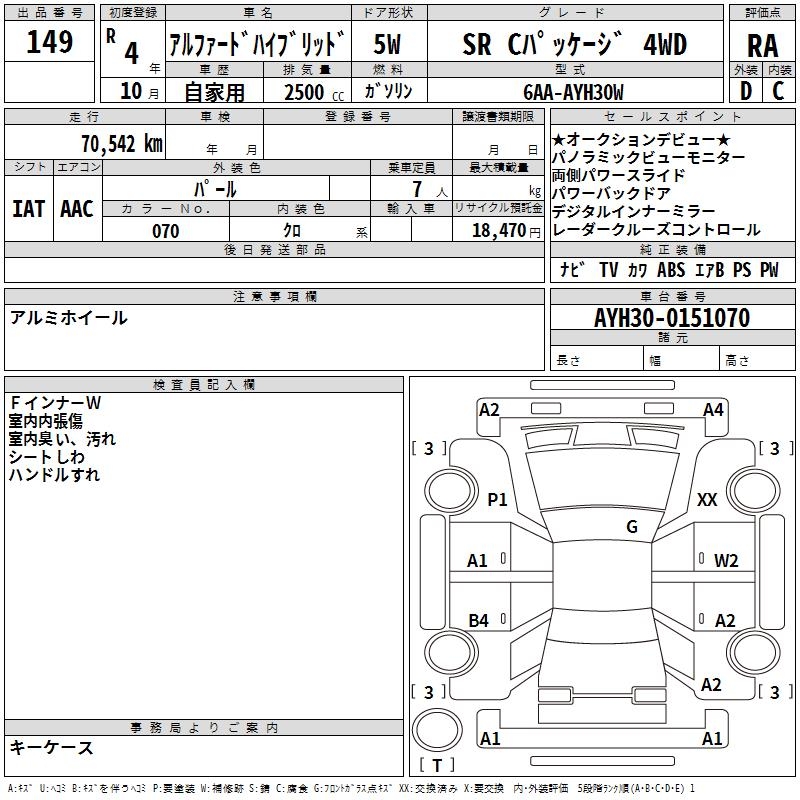Viewport: 800px width, 800px height.
Task: Select the アルミホイール caution note
Action: (x=68, y=318)
